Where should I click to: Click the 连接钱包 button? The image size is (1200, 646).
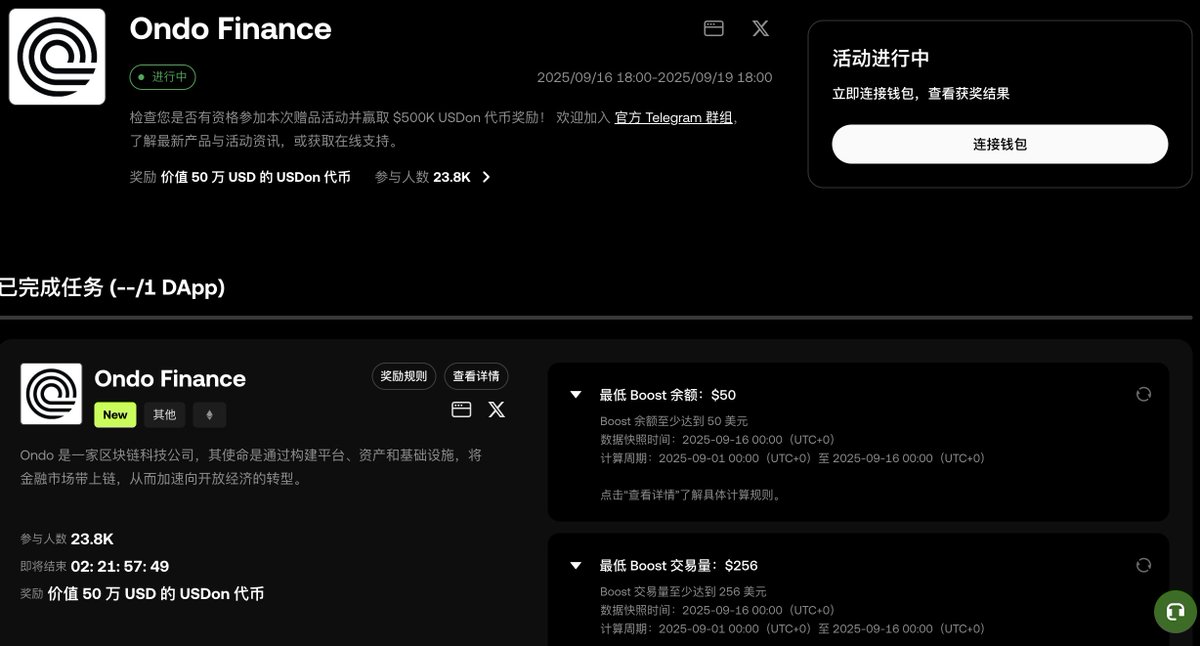point(1000,144)
